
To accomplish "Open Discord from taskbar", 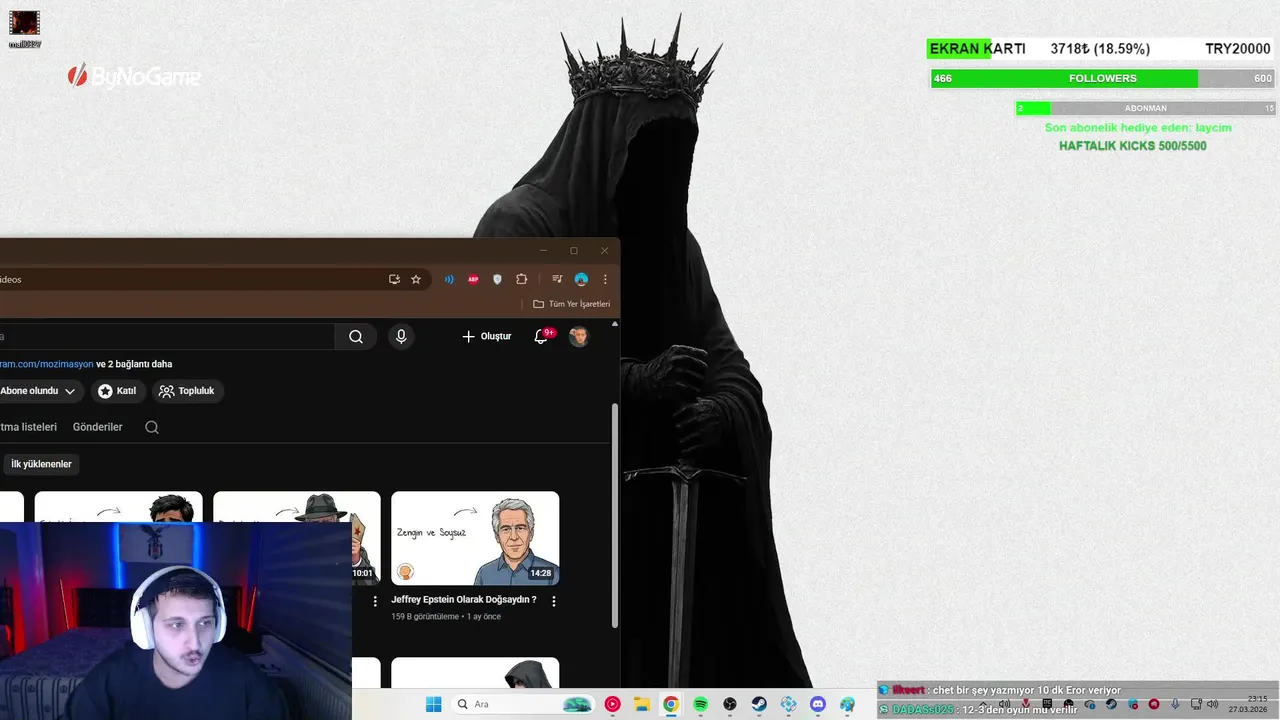I will (818, 704).
